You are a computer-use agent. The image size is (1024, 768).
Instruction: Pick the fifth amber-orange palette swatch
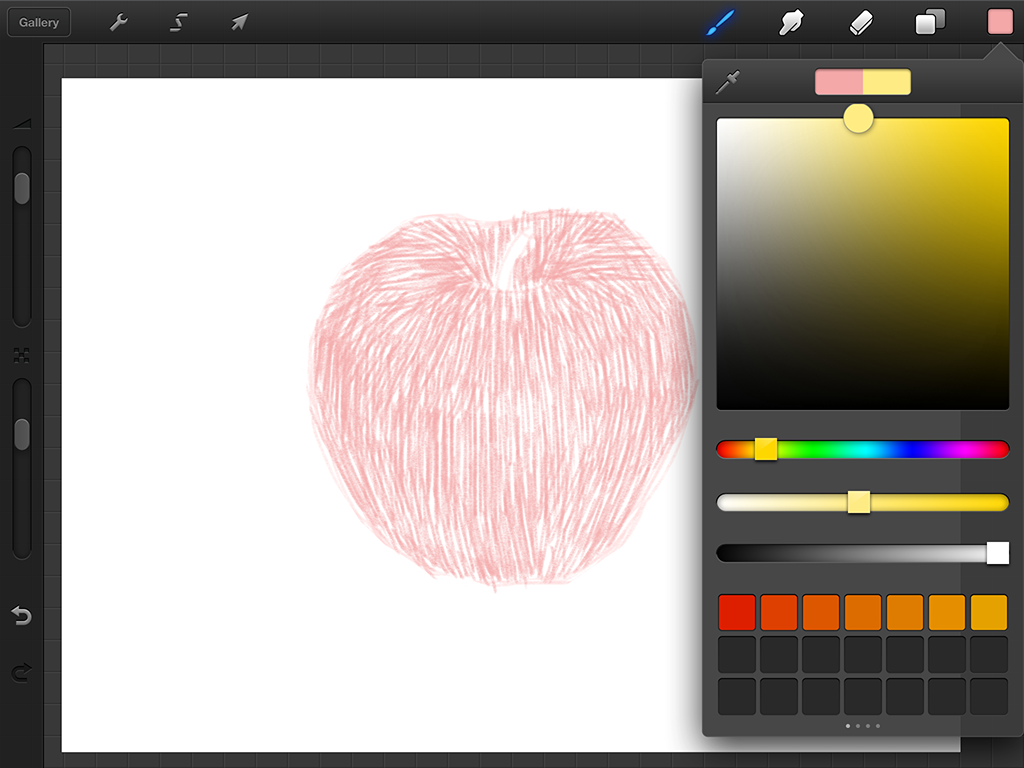pos(904,612)
